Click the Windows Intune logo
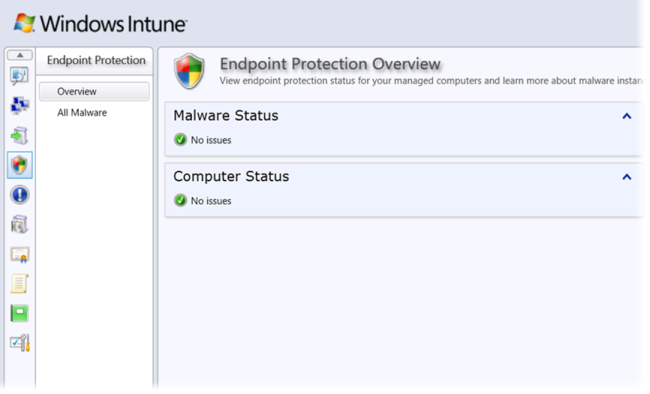Image resolution: width=650 pixels, height=394 pixels. 100,24
